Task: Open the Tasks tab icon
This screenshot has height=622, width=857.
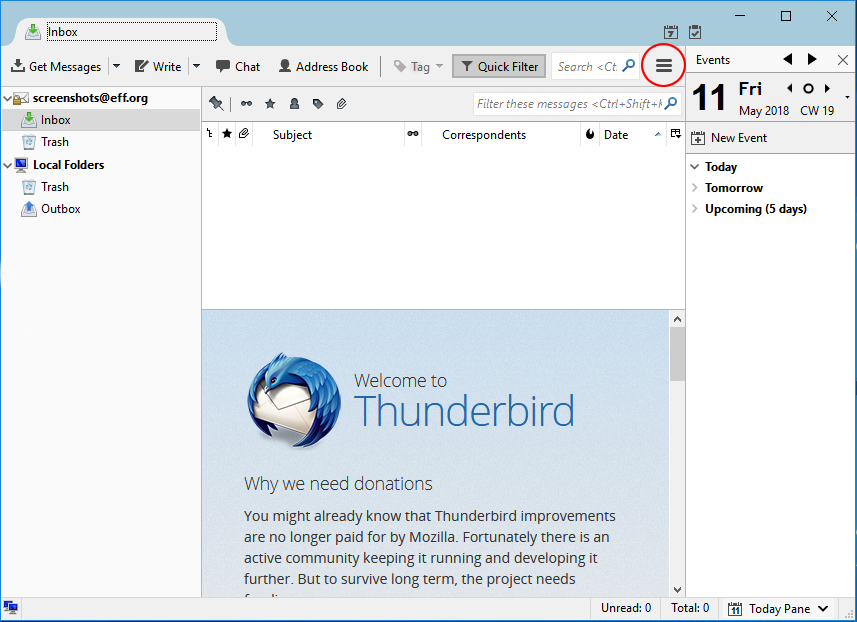Action: (695, 32)
